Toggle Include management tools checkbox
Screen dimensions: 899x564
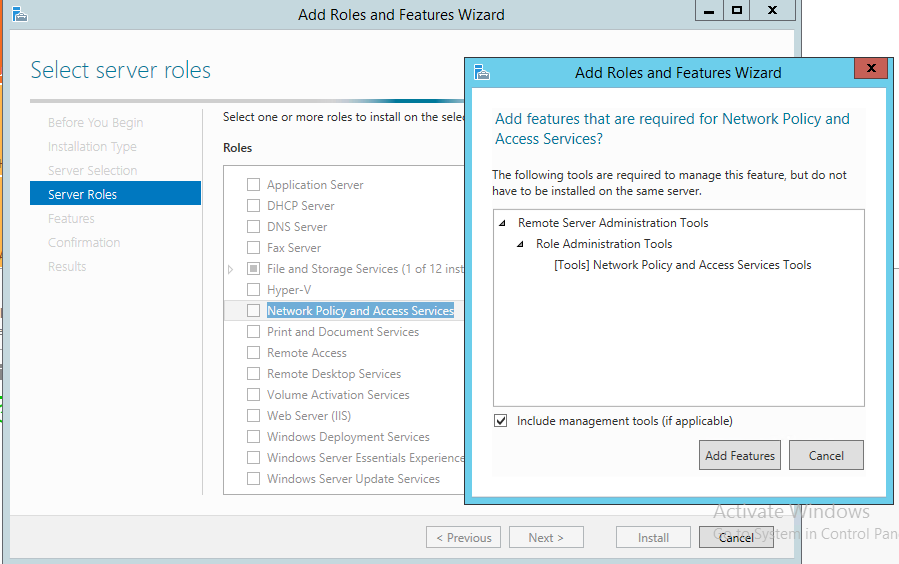[x=501, y=421]
